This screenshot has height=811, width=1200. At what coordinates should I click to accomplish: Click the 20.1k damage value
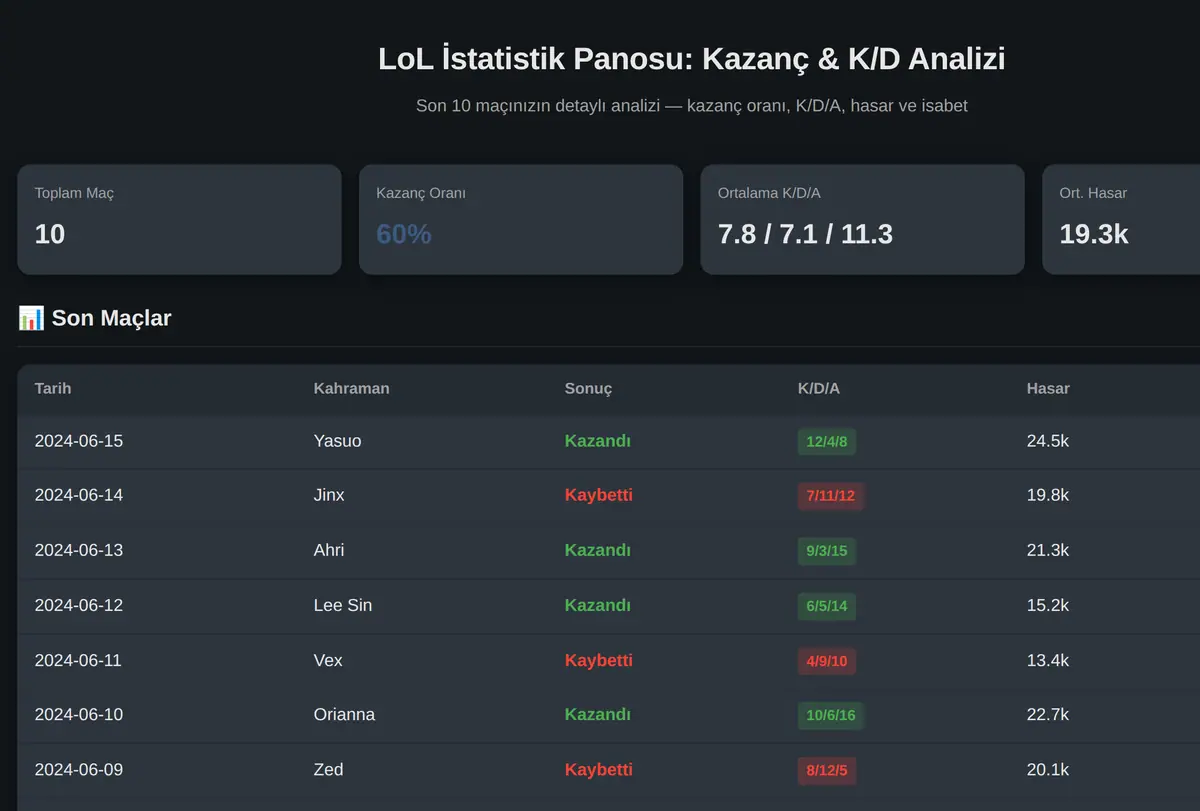tap(1048, 769)
